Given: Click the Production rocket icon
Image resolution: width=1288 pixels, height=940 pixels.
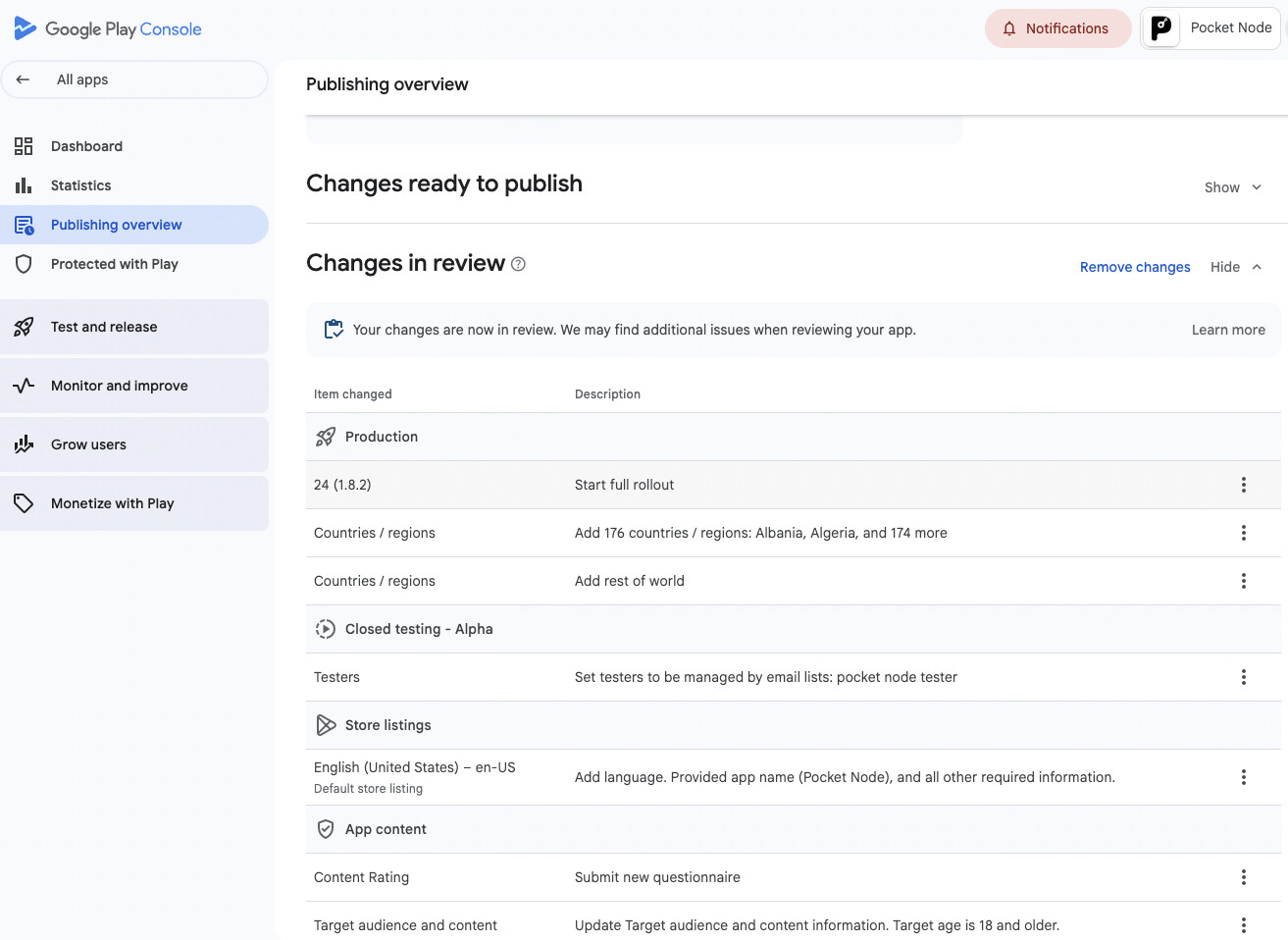Looking at the screenshot, I should click(x=326, y=437).
